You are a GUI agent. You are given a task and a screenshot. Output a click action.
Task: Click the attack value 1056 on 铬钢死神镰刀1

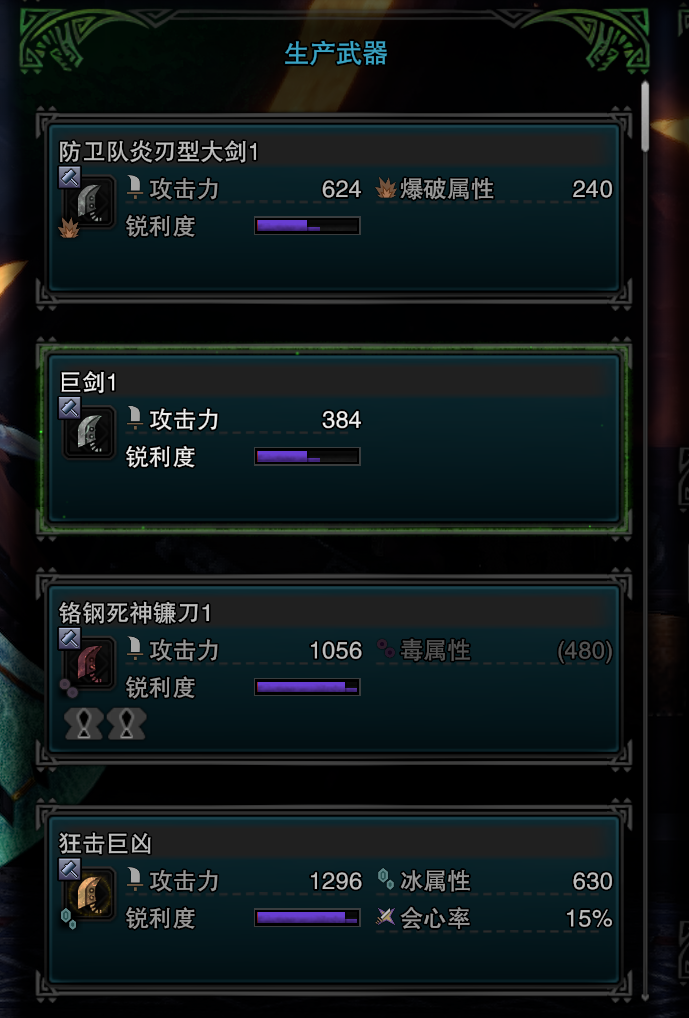pos(335,650)
